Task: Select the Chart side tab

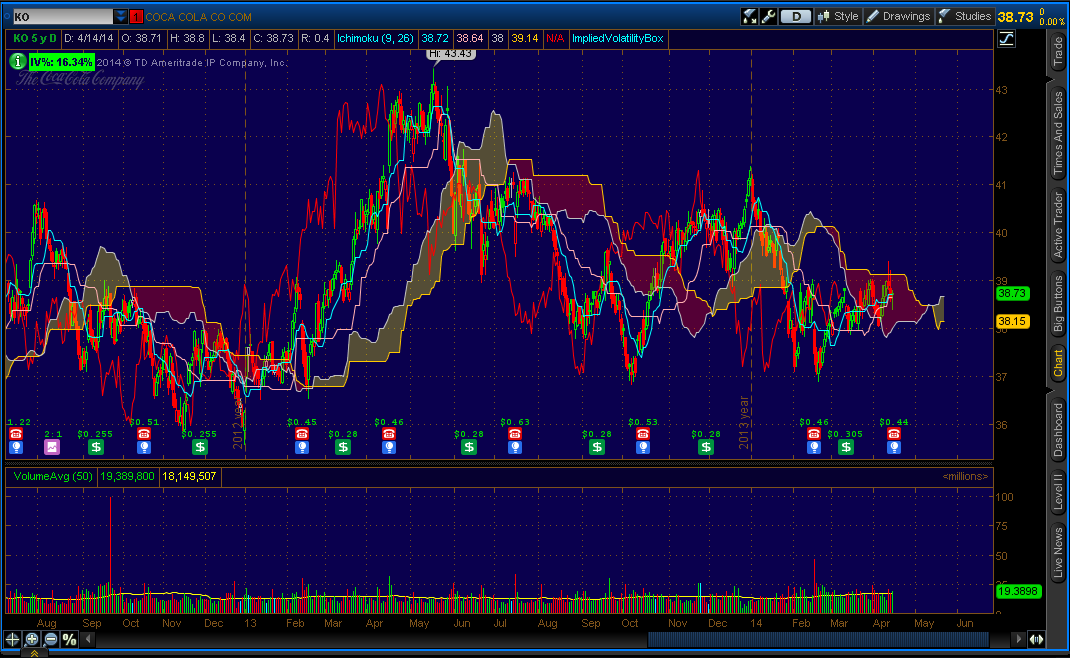Action: 1058,363
